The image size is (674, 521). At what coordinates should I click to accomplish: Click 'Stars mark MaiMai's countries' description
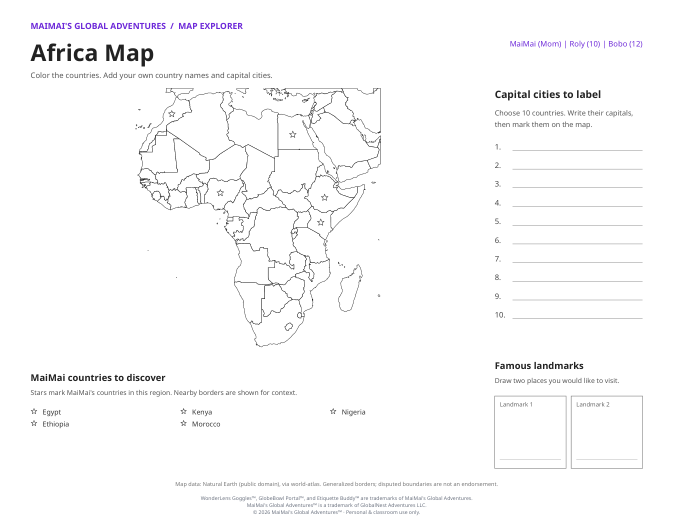coord(164,392)
